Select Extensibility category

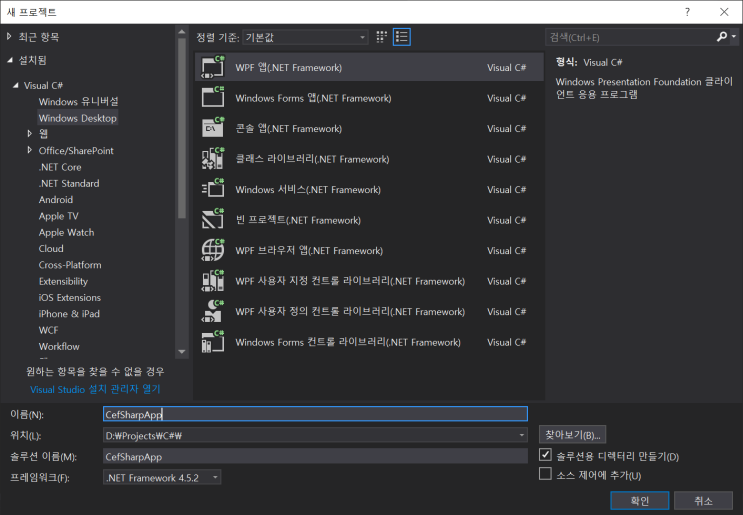[63, 281]
